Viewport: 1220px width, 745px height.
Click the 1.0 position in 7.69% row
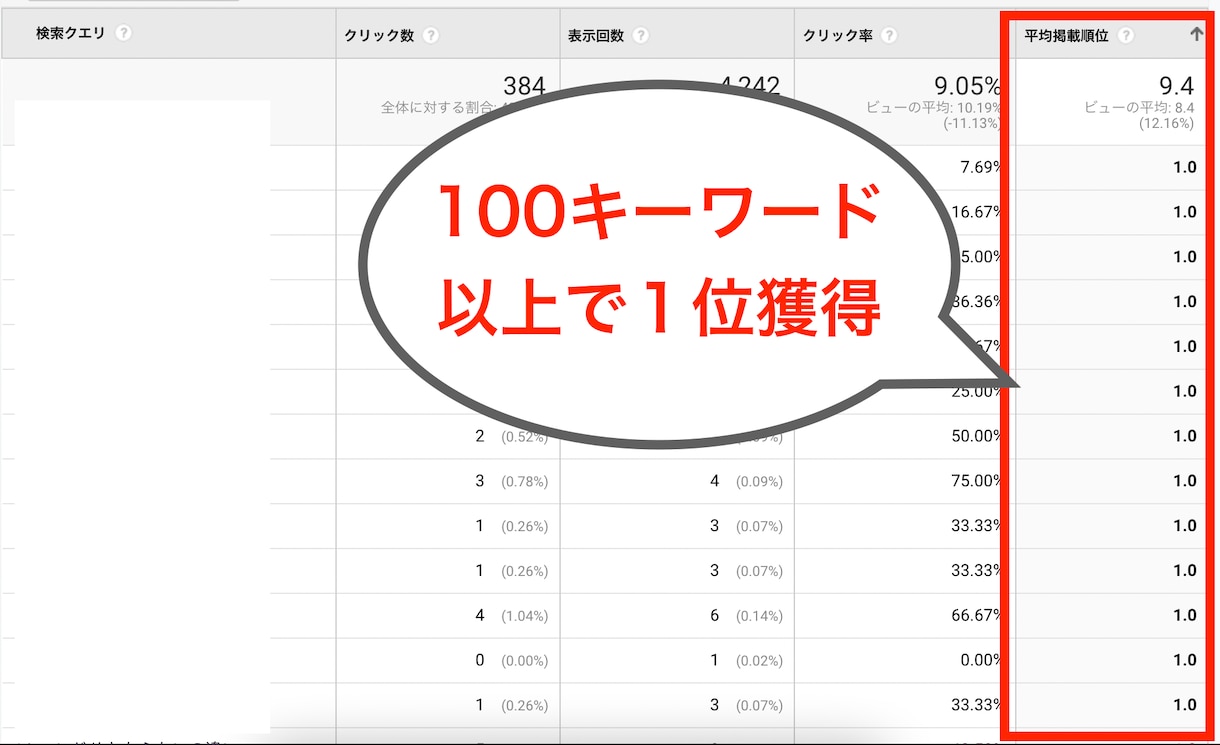tap(1185, 167)
